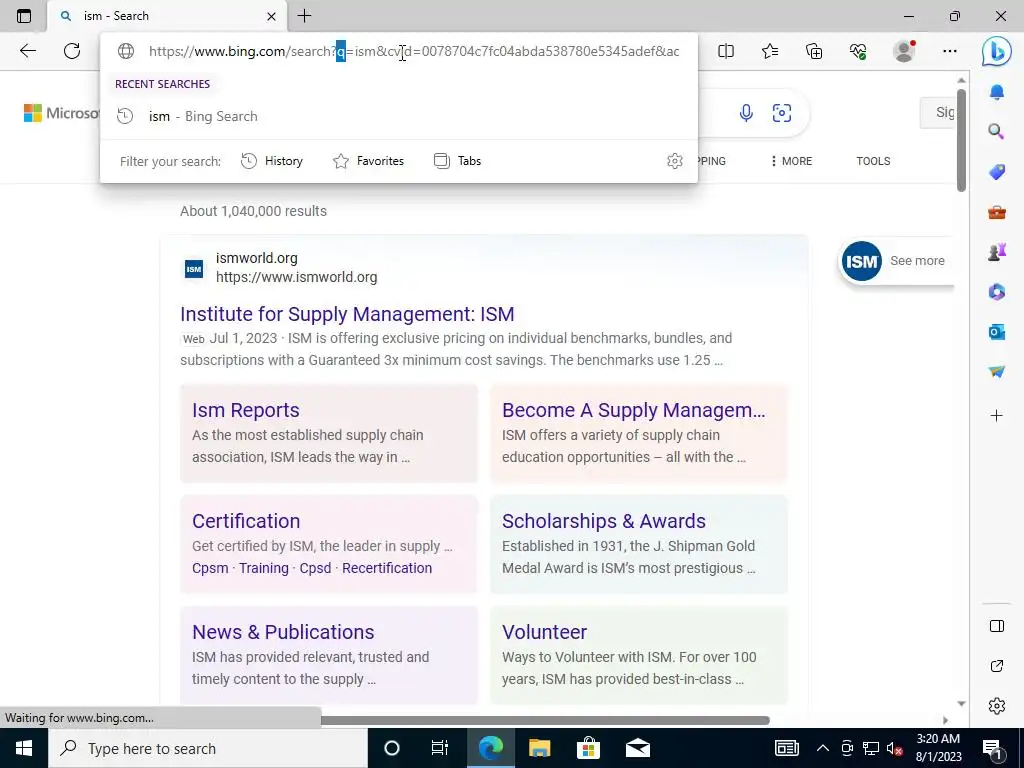
Task: Click the address bar URL field
Action: tap(413, 51)
